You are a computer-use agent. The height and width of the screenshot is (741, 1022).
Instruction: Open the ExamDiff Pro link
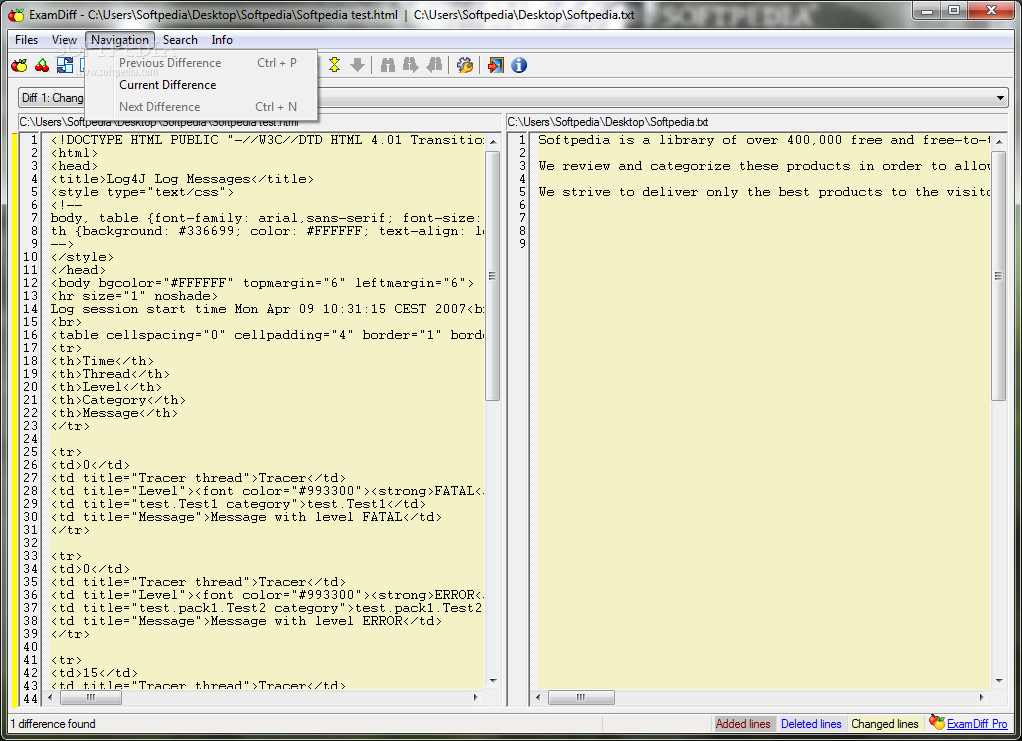(976, 723)
